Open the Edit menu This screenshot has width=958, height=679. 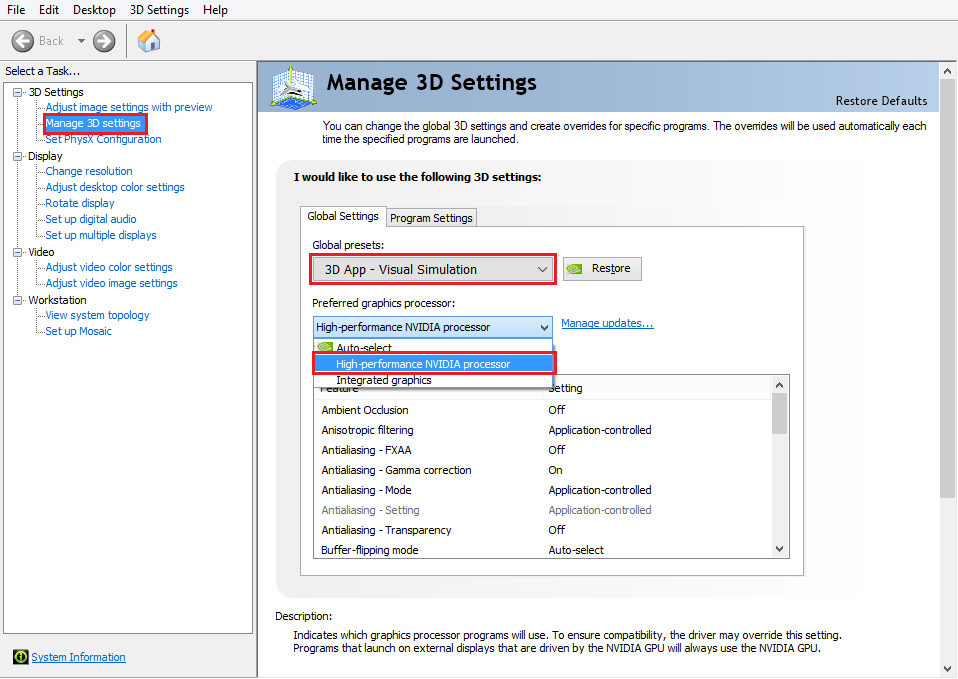[49, 10]
